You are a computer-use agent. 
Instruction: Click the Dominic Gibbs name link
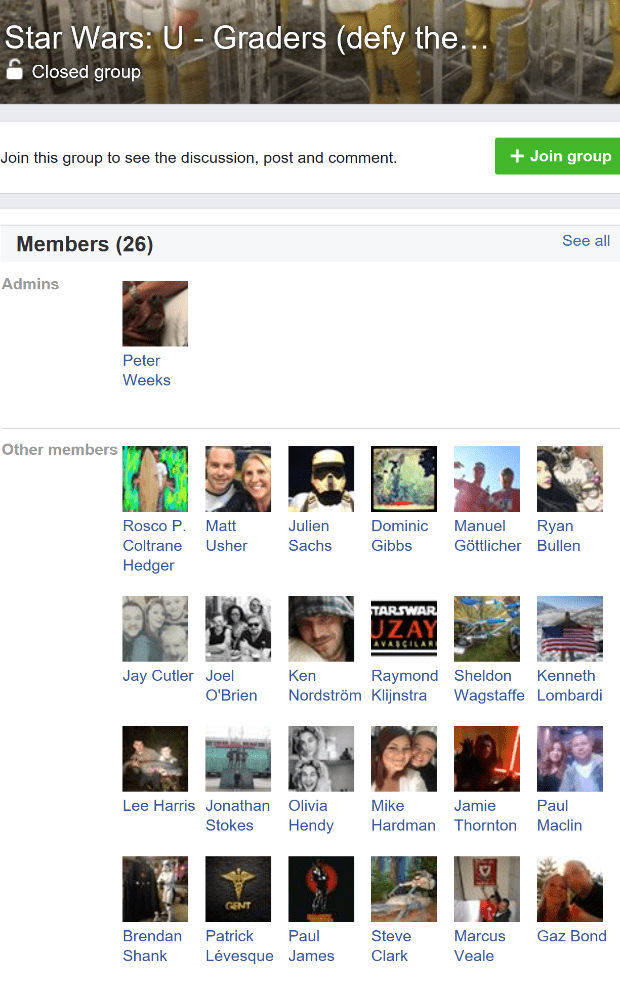399,536
